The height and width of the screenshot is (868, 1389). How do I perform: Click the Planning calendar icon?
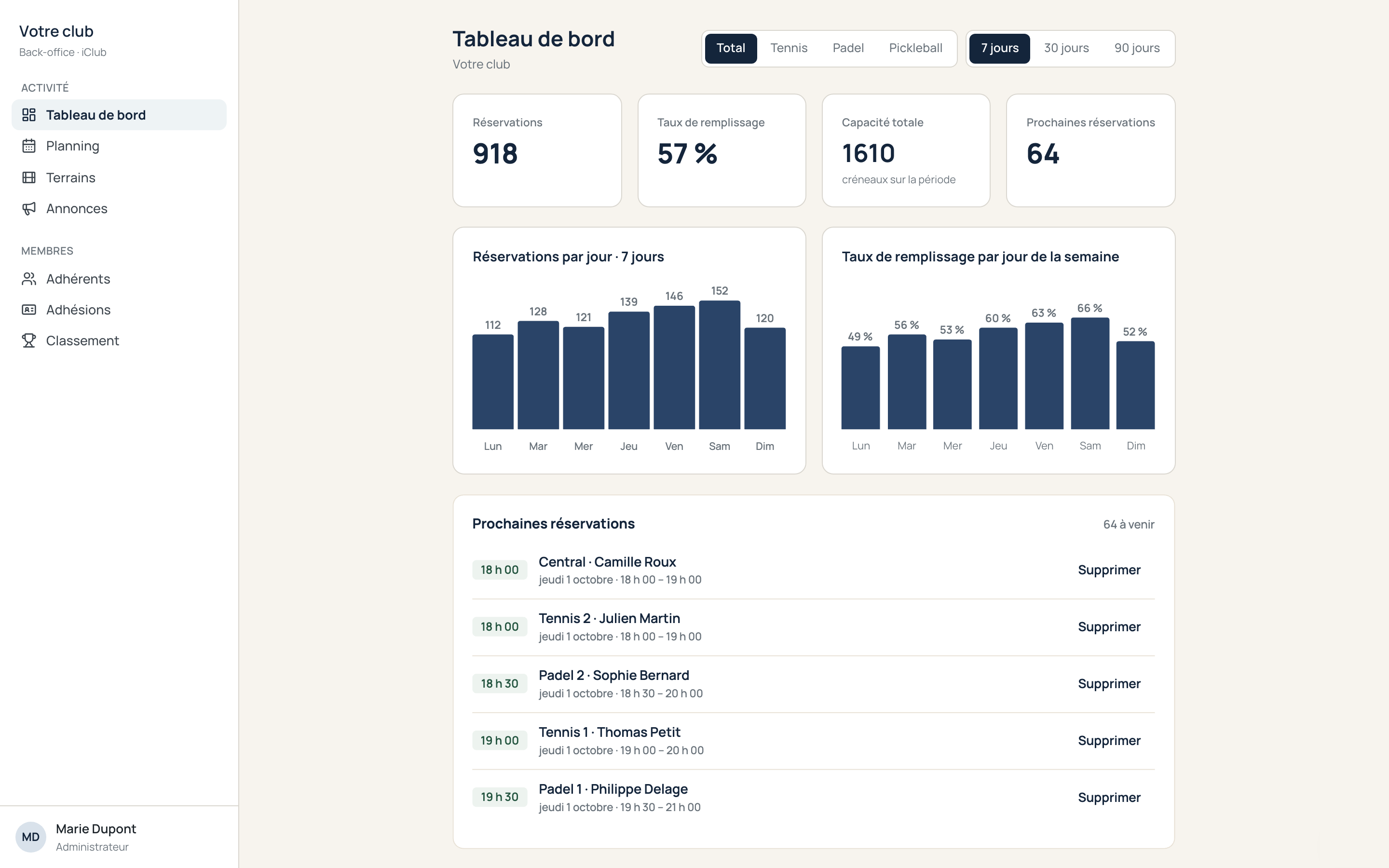29,146
